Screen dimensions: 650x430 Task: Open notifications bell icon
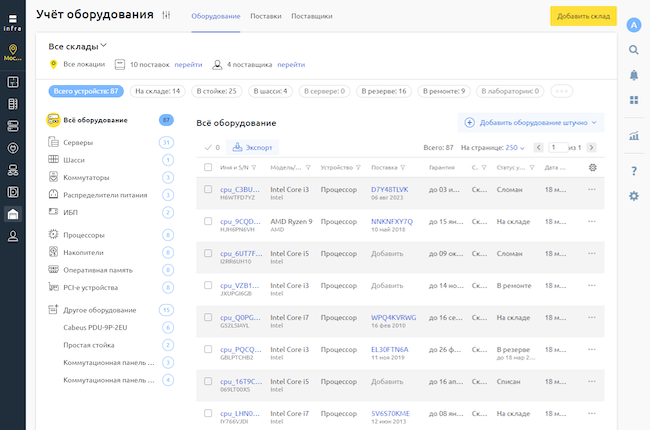pyautogui.click(x=634, y=75)
